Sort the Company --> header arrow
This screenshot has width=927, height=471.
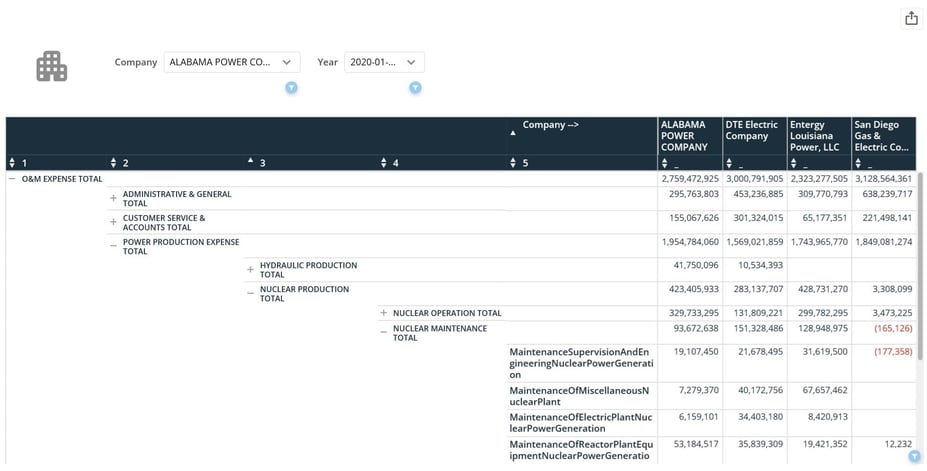(x=513, y=133)
